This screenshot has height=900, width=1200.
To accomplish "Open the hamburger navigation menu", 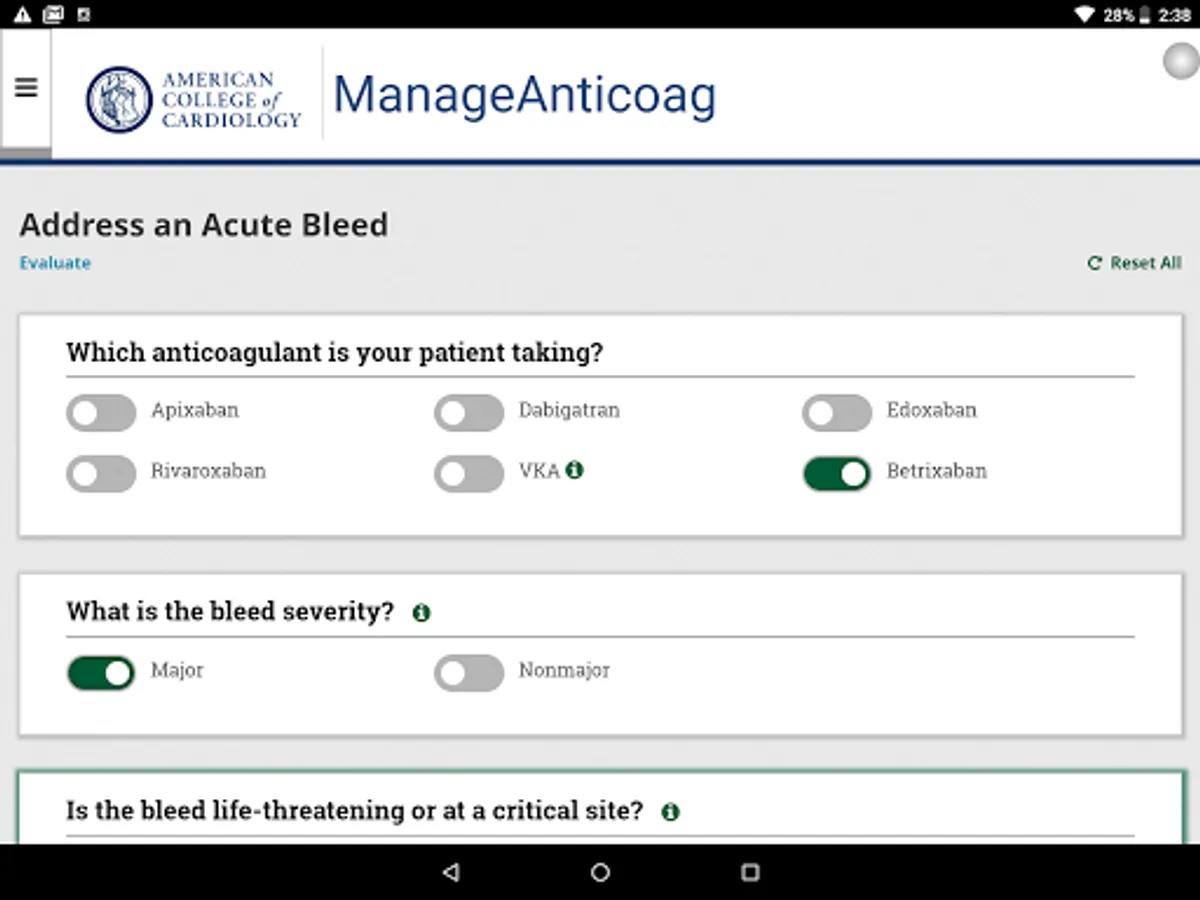I will coord(26,88).
